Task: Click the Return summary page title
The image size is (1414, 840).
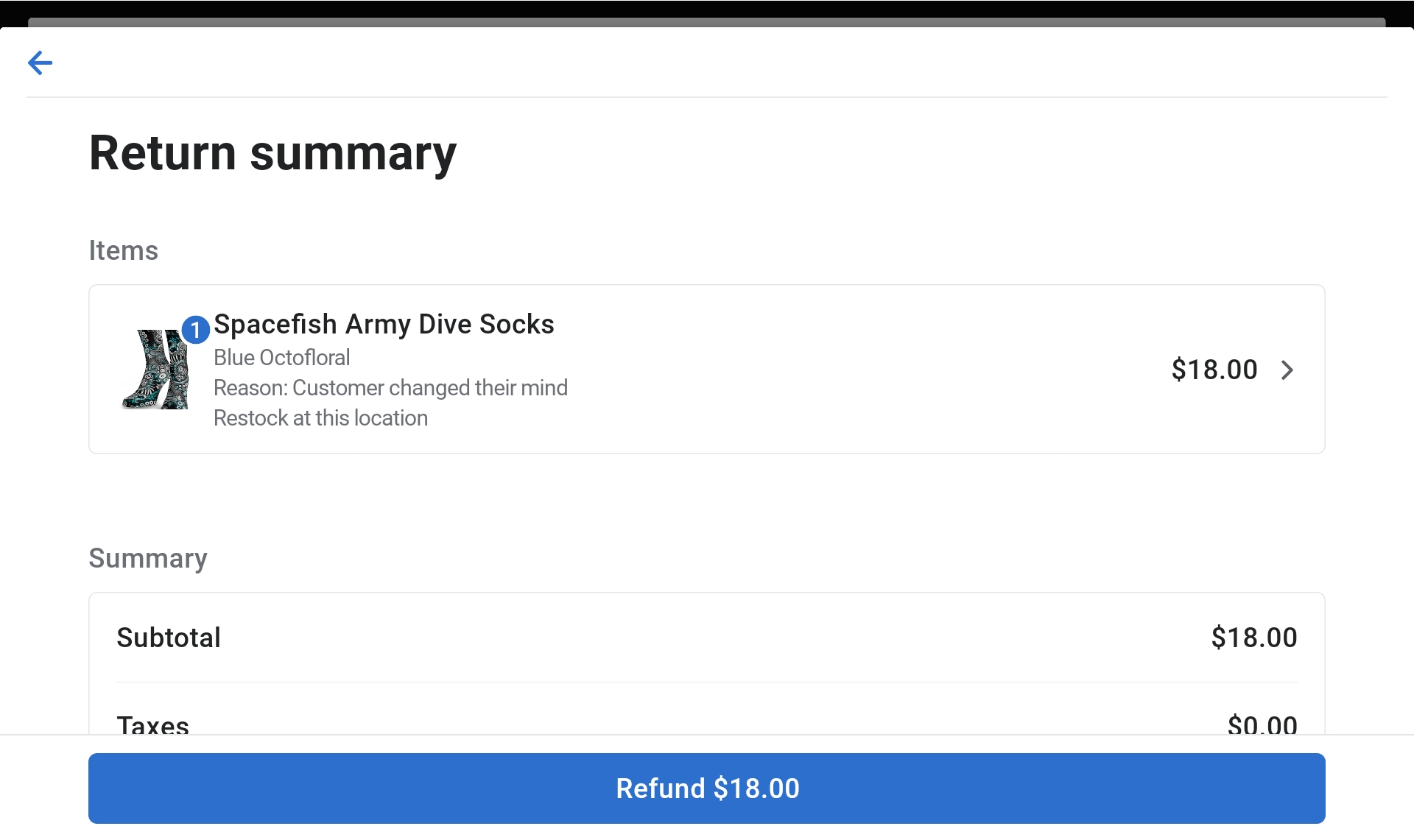Action: pos(272,153)
